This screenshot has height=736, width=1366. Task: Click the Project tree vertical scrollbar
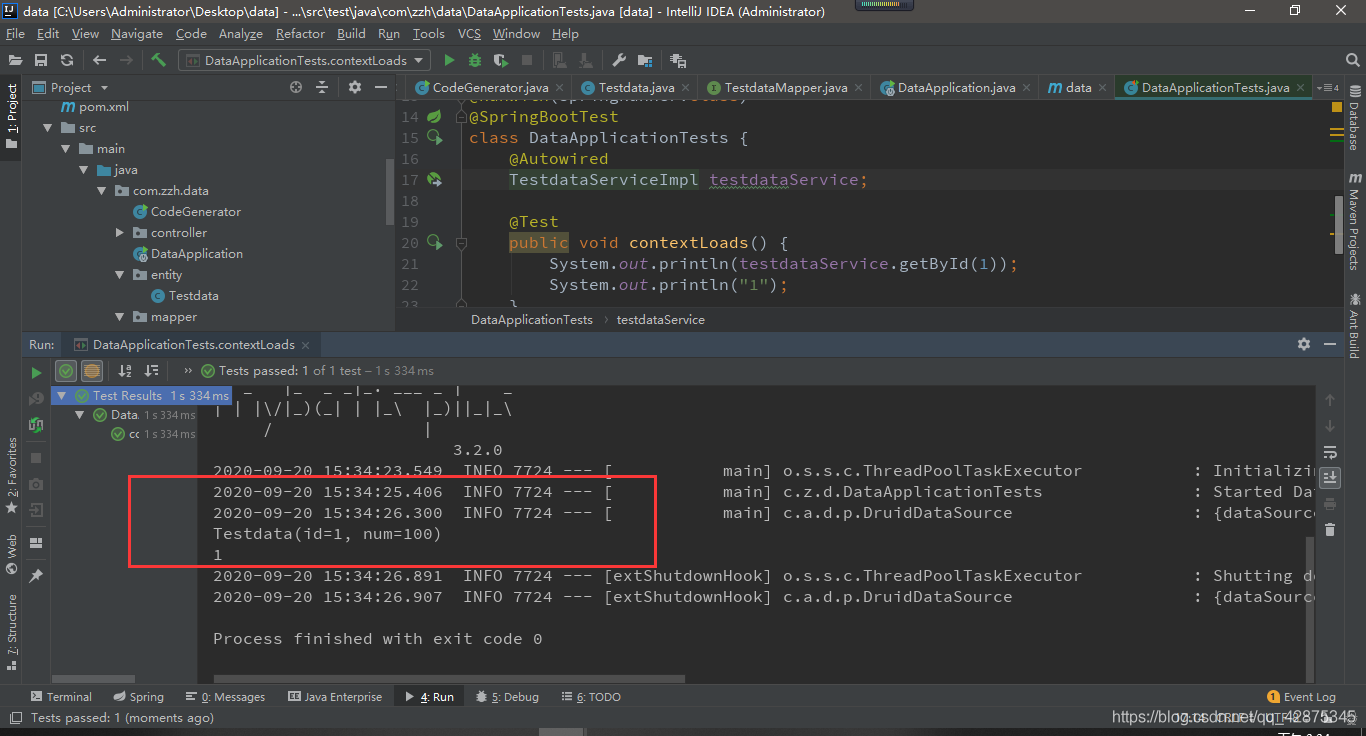tap(389, 192)
